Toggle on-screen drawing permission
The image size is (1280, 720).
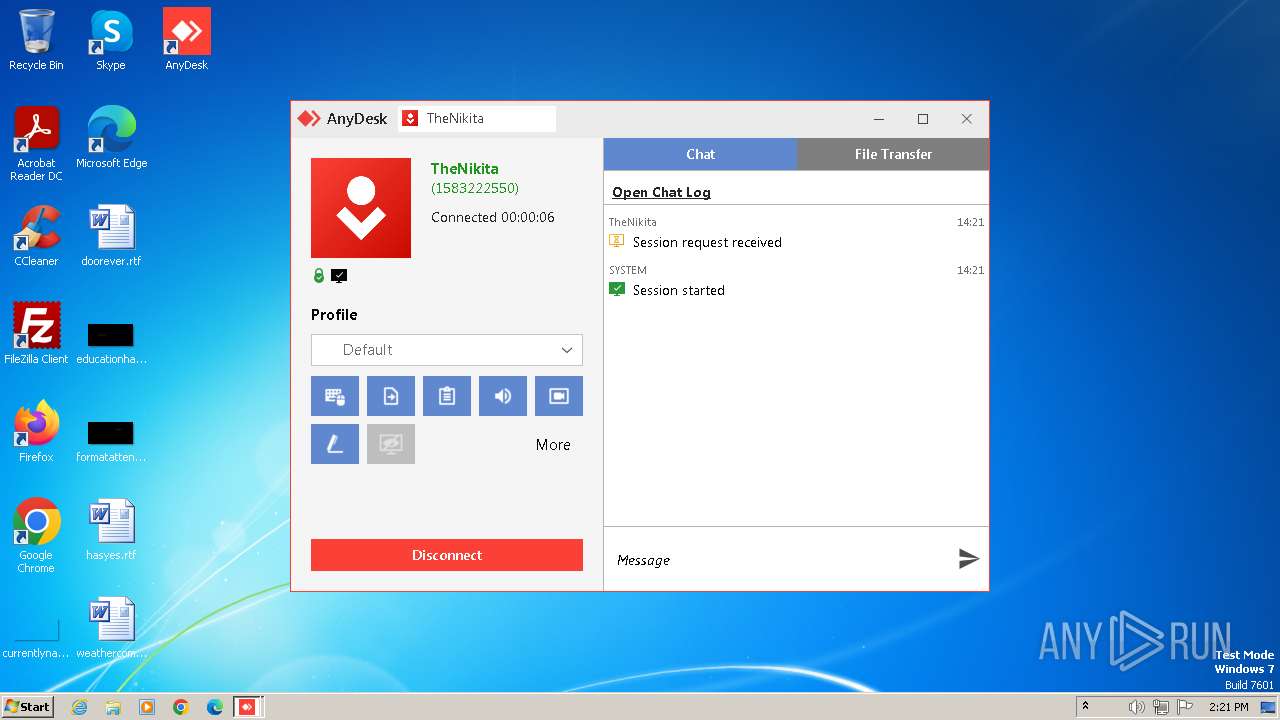(335, 444)
